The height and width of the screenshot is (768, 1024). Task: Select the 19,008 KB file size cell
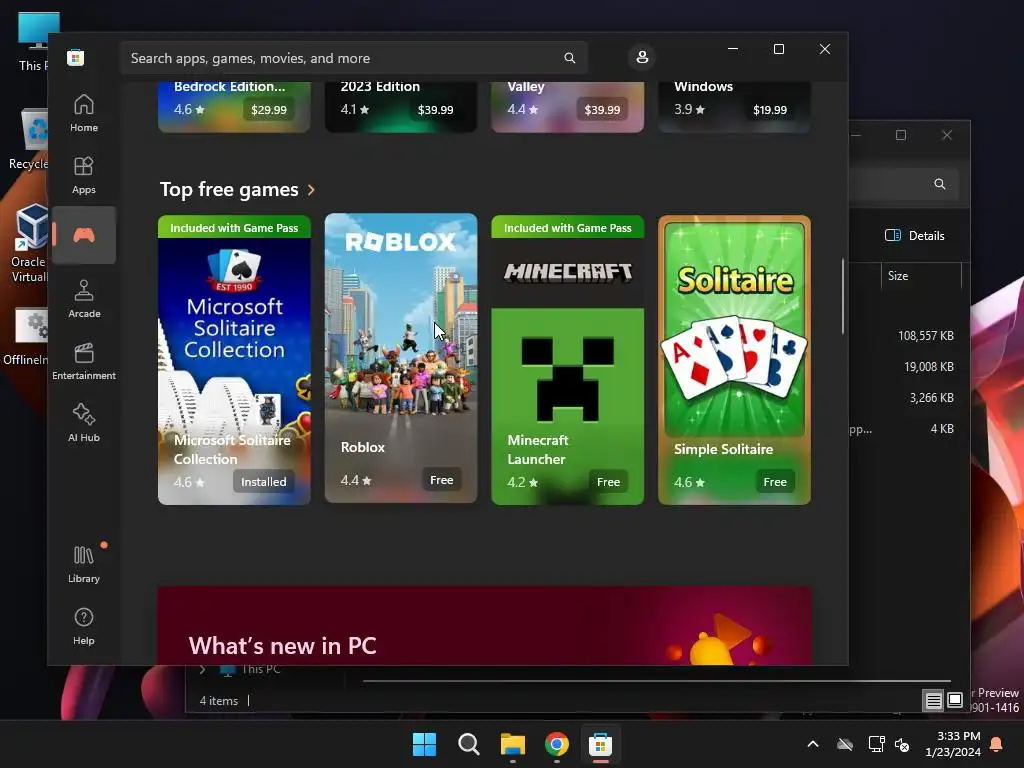(x=929, y=366)
